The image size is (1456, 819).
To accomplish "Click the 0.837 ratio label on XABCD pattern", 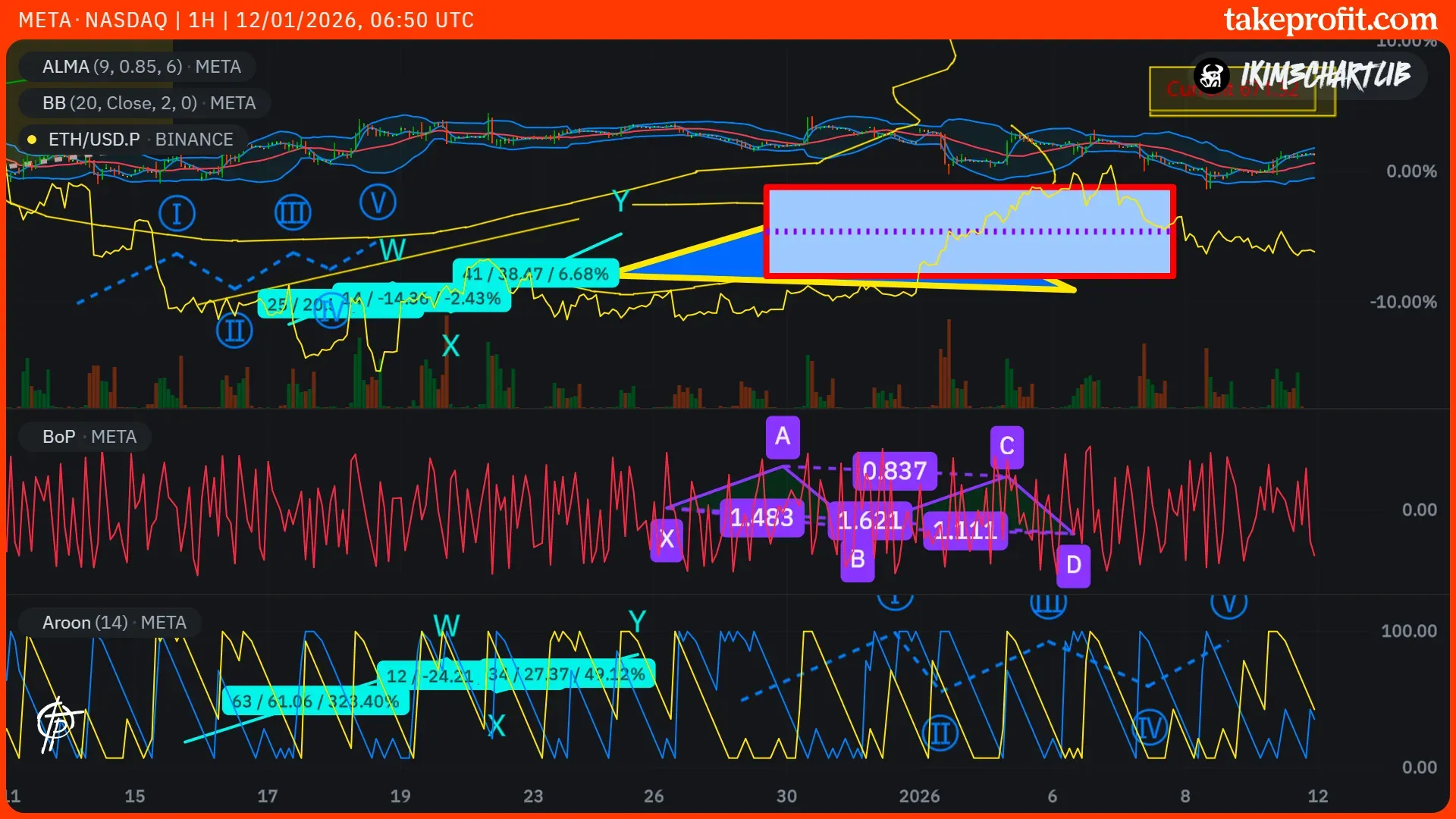I will (x=894, y=471).
